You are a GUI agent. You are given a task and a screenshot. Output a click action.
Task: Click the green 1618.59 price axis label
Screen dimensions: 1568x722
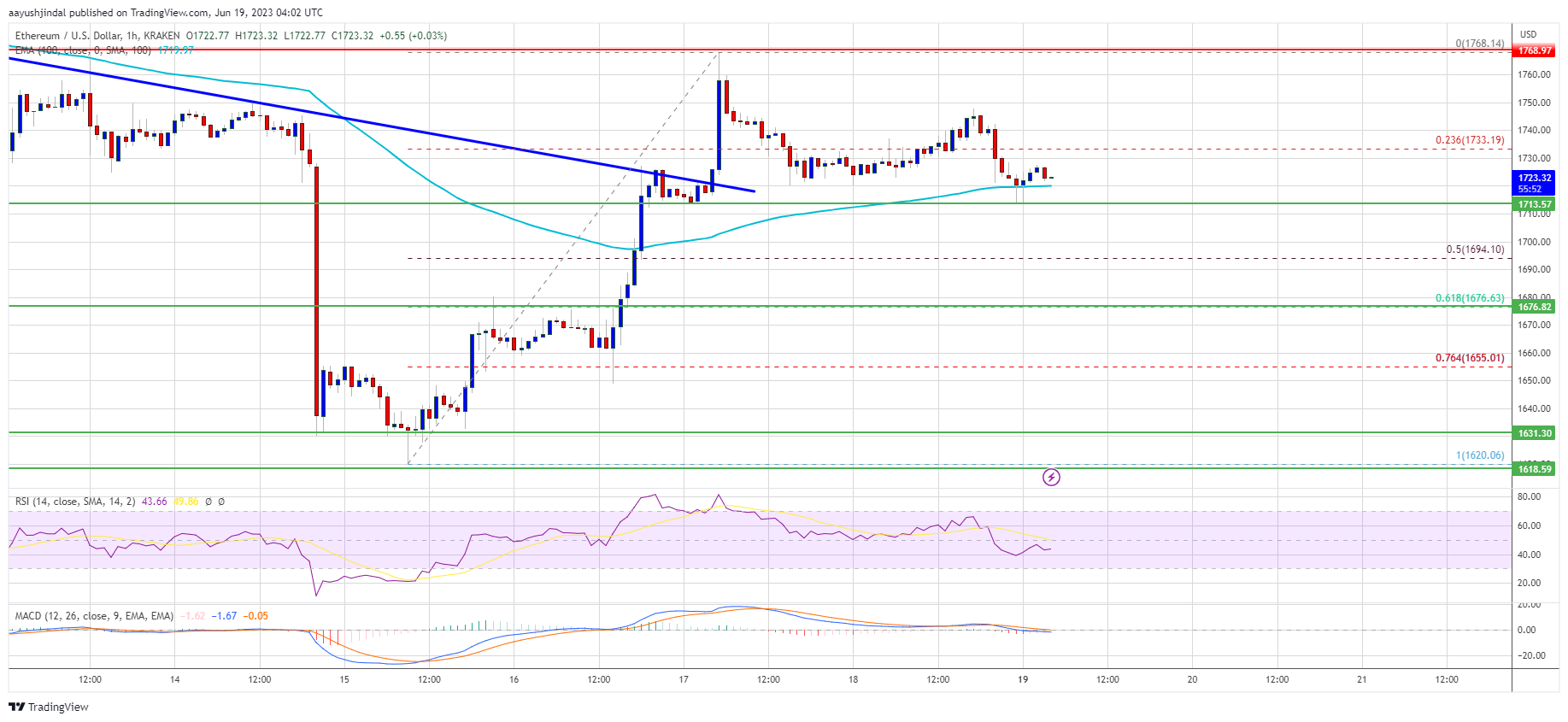click(1534, 468)
